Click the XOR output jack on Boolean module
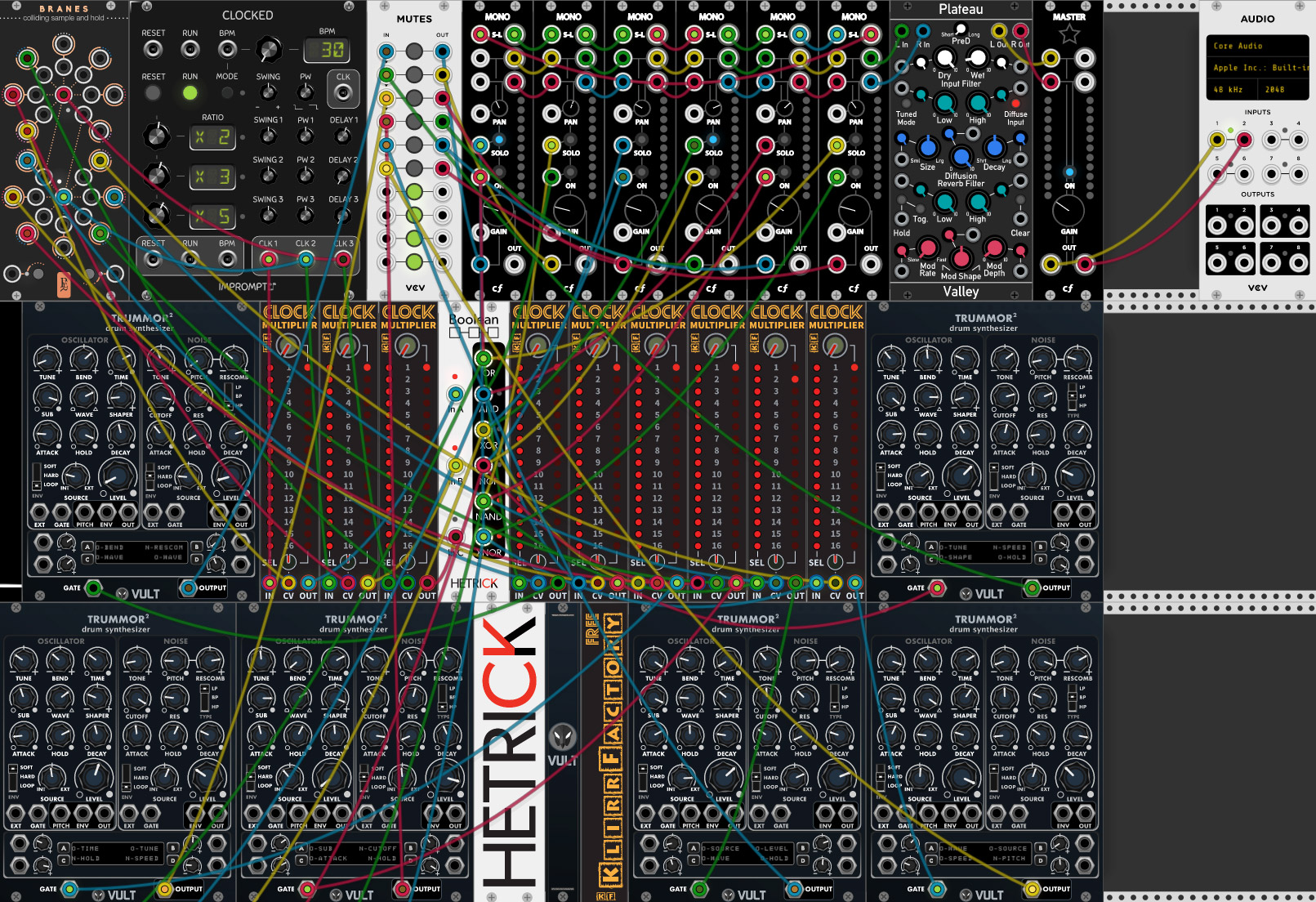 click(484, 430)
